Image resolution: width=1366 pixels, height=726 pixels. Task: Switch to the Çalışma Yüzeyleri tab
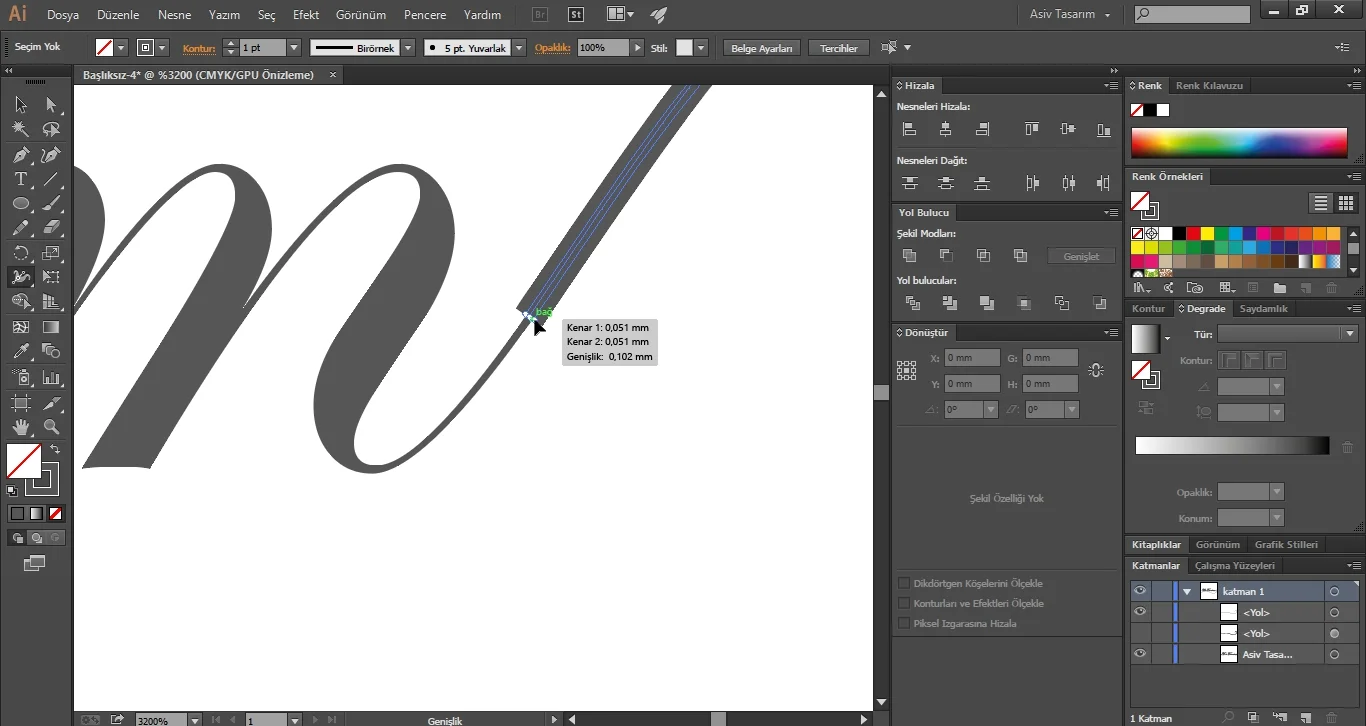tap(1235, 565)
